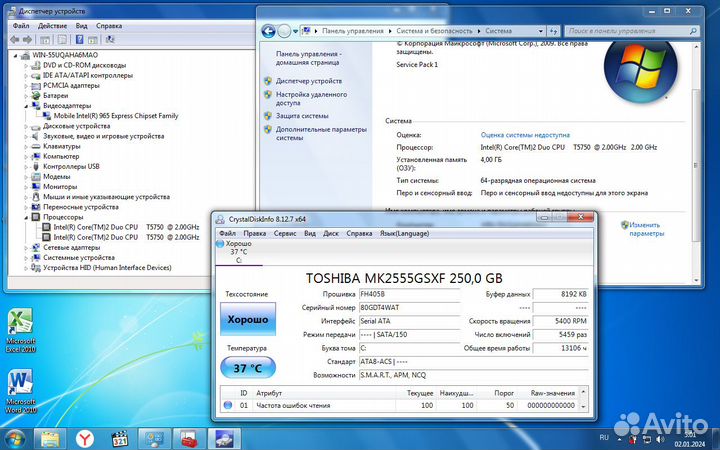Expand the Сетевые адаптеры node
Viewport: 720px width, 450px height.
(26, 248)
